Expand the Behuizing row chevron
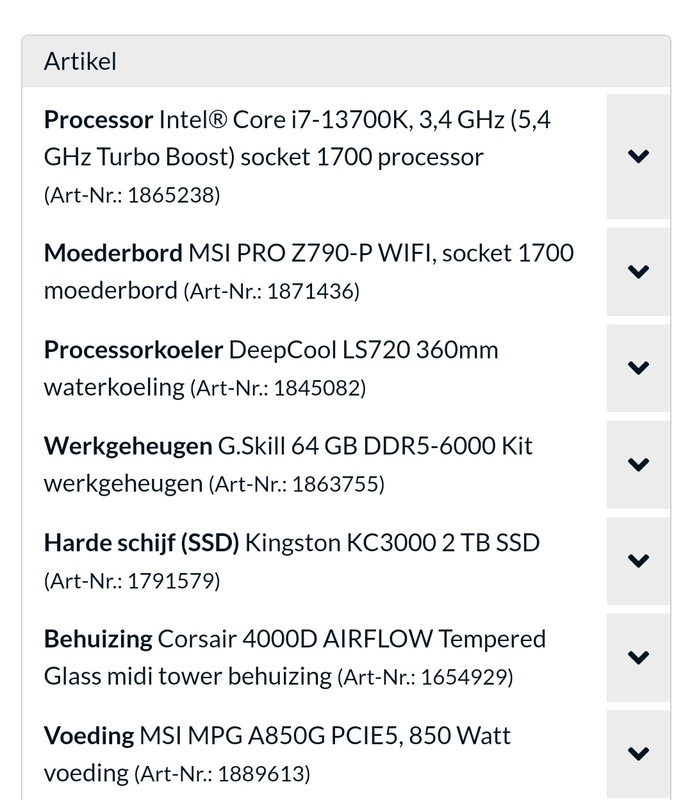692x800 pixels. click(x=638, y=657)
